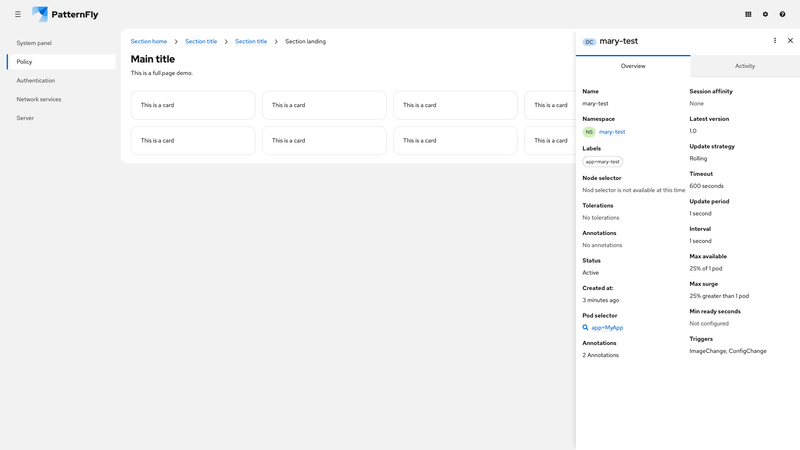Click '2 Annotations' text
This screenshot has height=450, width=800.
click(601, 355)
